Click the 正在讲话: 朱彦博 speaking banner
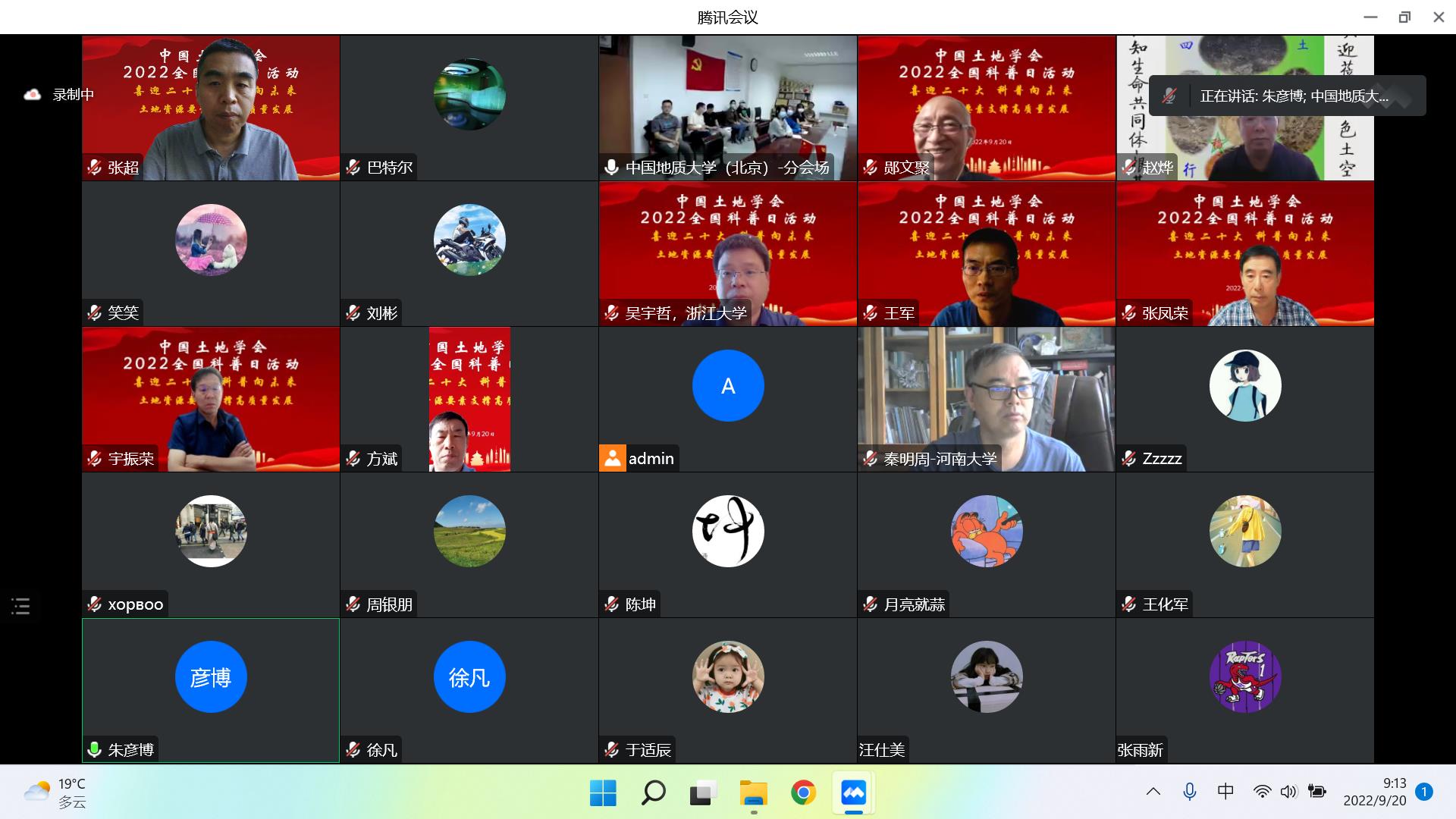1456x819 pixels. (1288, 96)
